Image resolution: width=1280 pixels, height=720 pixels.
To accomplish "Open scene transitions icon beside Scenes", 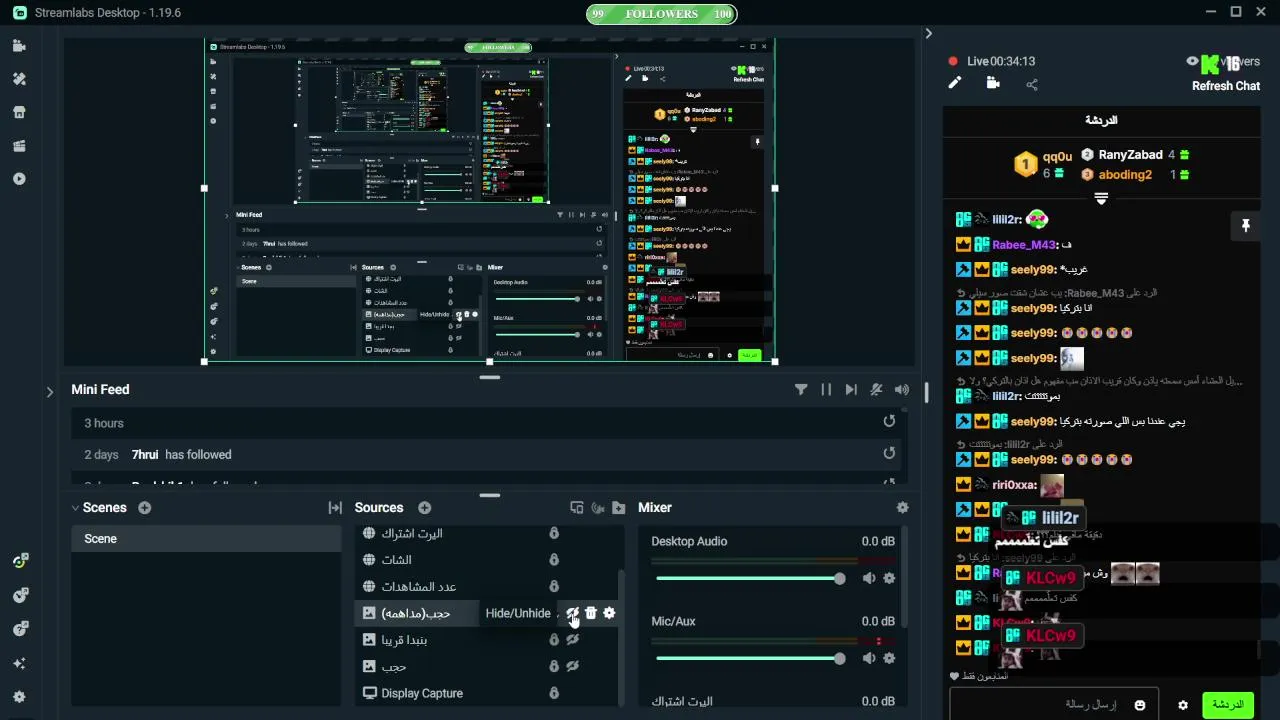I will pos(335,508).
